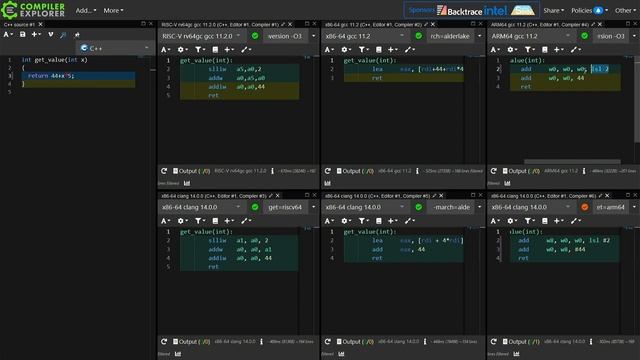Click Output button in x86-64 gcc 11.2 pane
The height and width of the screenshot is (360, 640).
[x=355, y=171]
